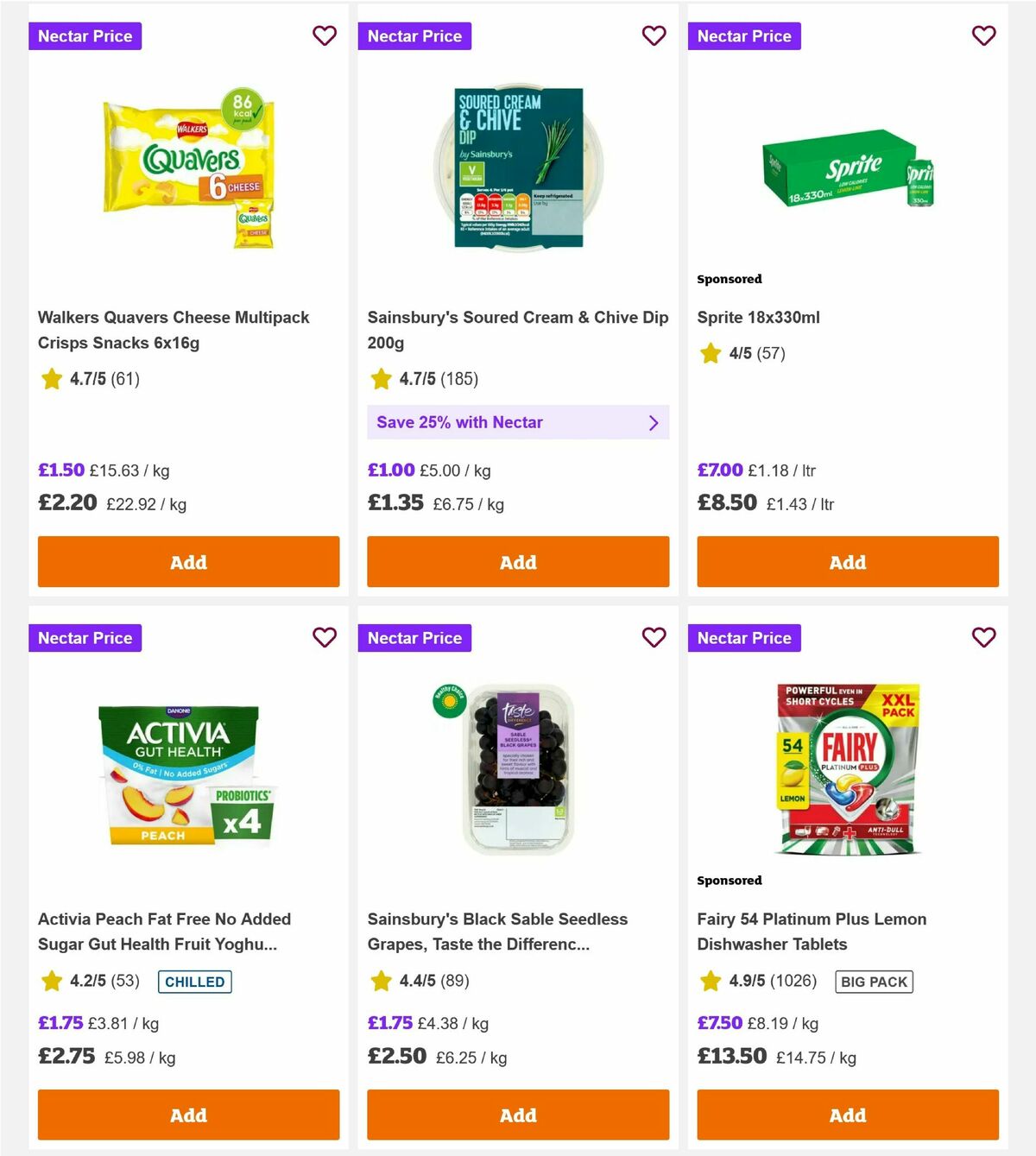
Task: Add Sprite 18x330ml to the trolley
Action: 847,562
